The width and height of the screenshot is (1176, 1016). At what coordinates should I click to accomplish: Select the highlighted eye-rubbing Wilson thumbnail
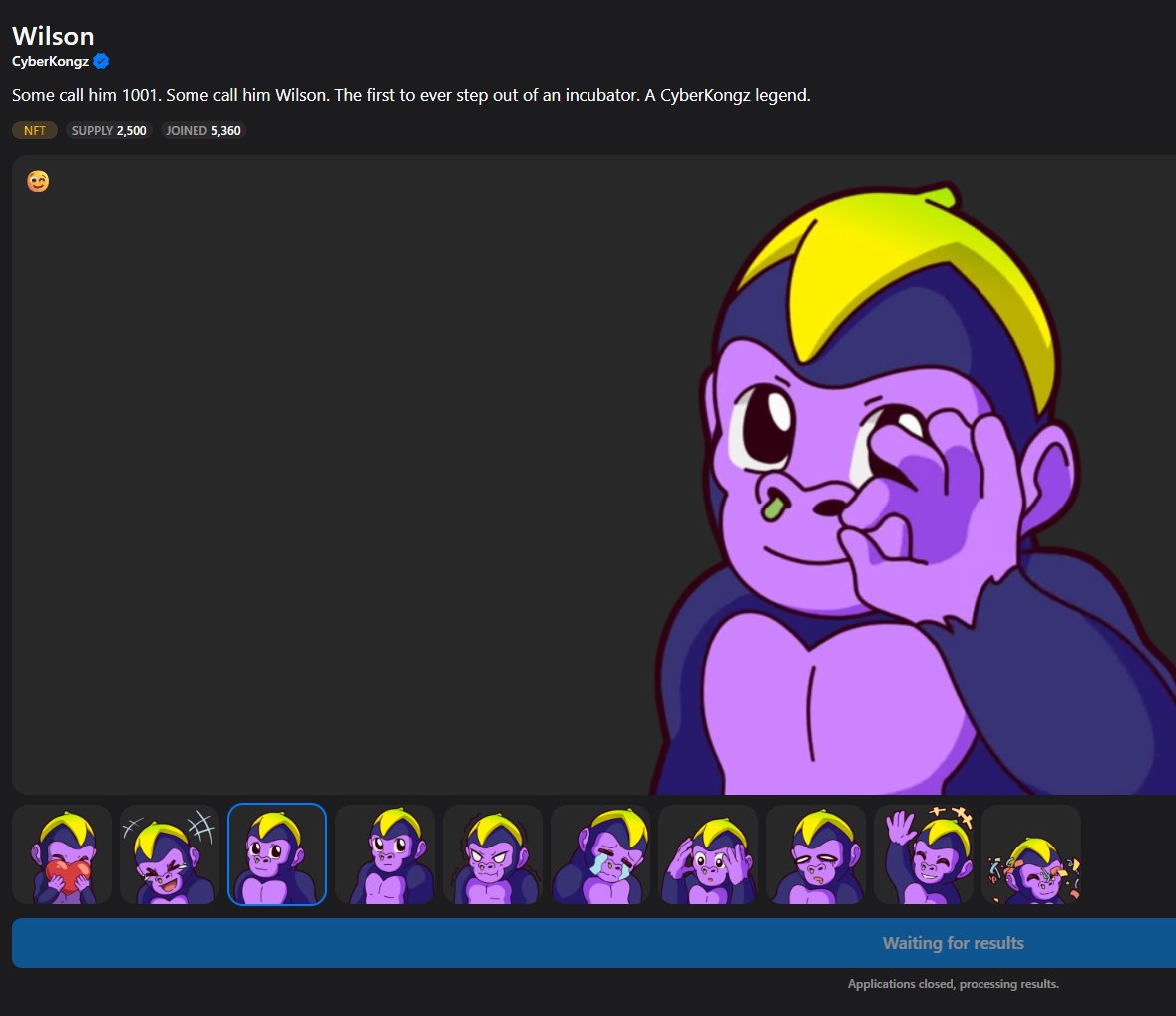277,854
